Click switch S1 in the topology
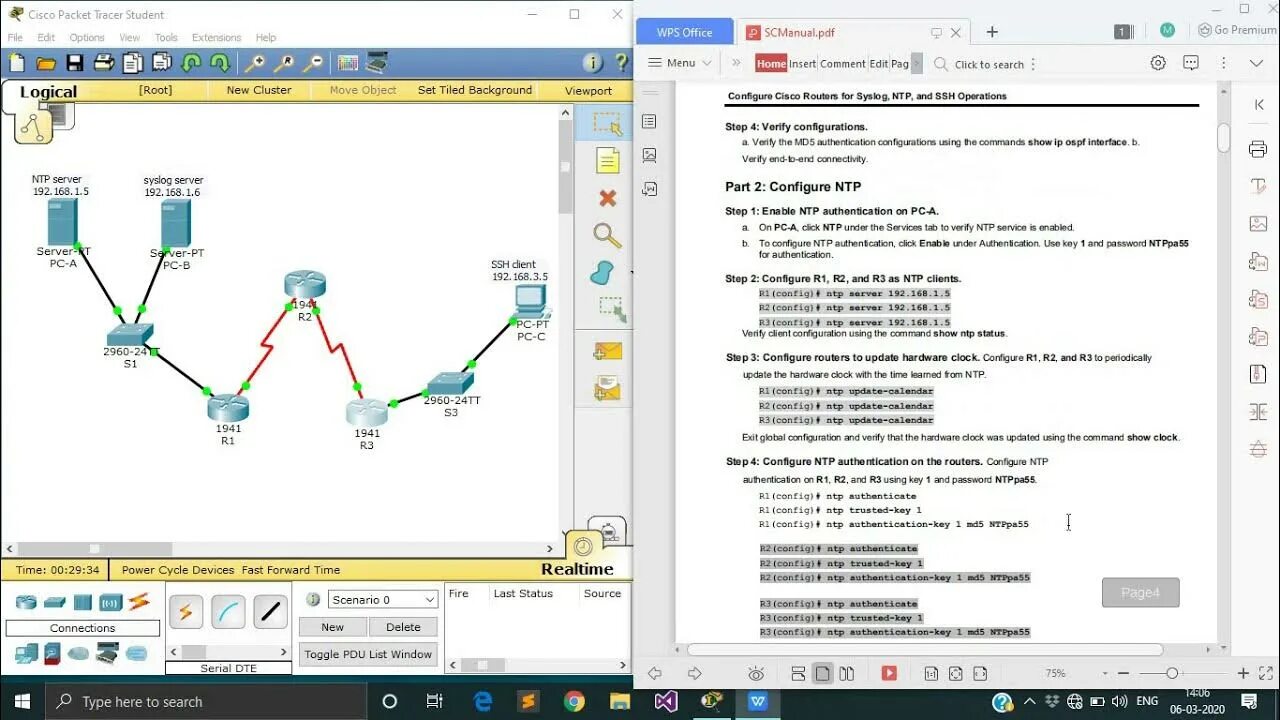This screenshot has width=1280, height=720. pos(130,335)
